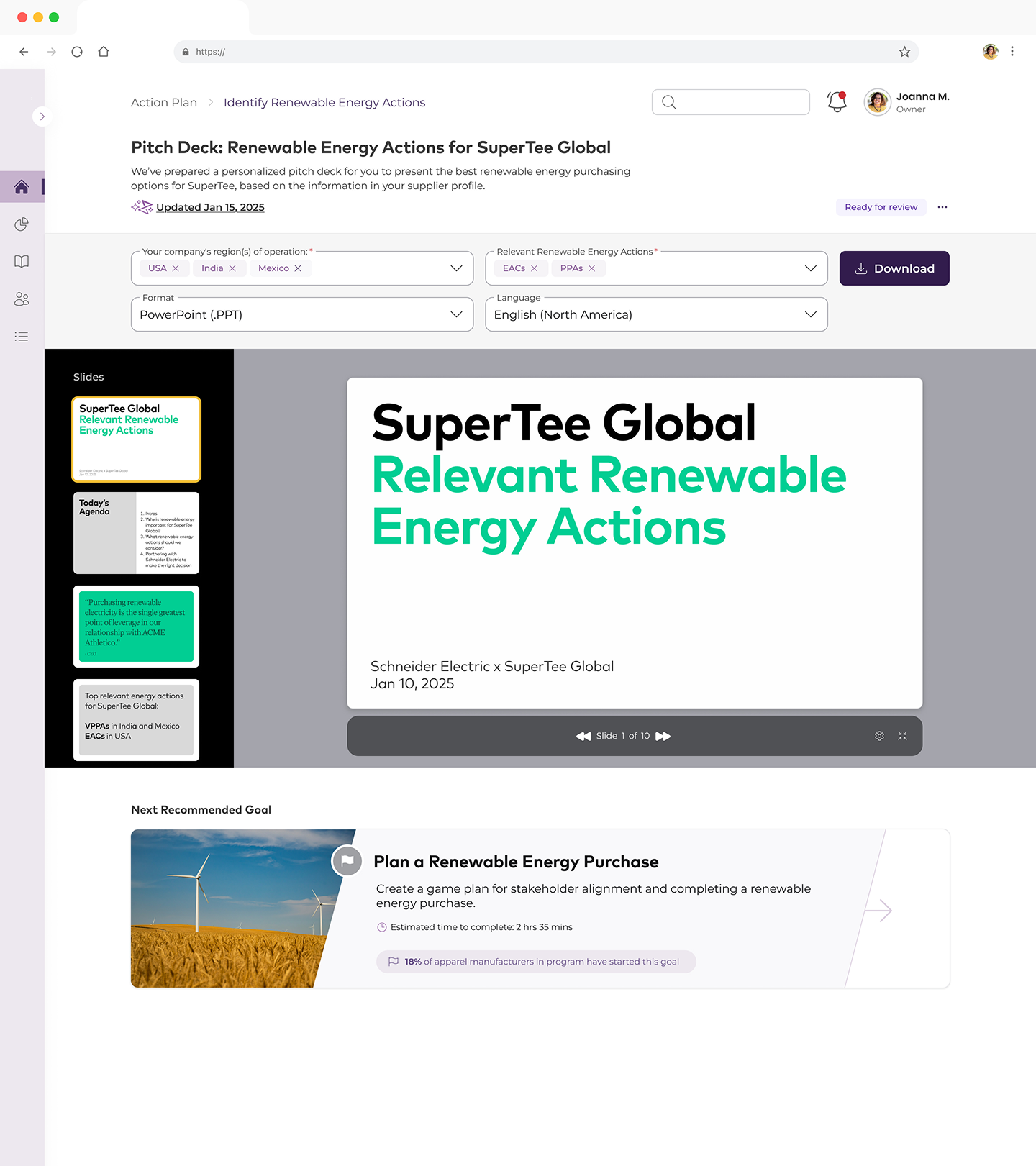Open the Home sidebar icon
The height and width of the screenshot is (1166, 1036).
tap(22, 187)
